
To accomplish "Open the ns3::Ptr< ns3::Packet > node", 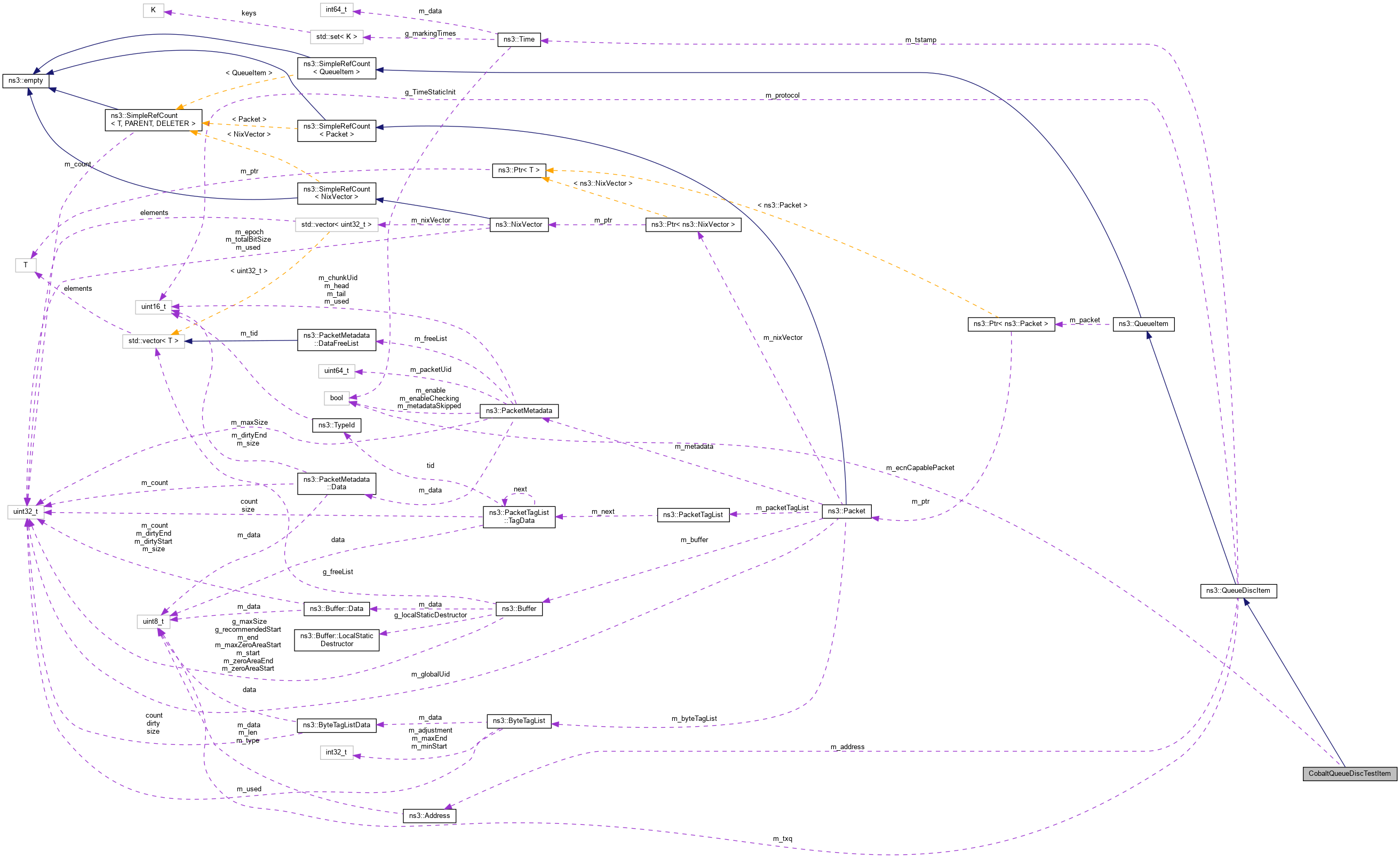I will [x=1012, y=324].
